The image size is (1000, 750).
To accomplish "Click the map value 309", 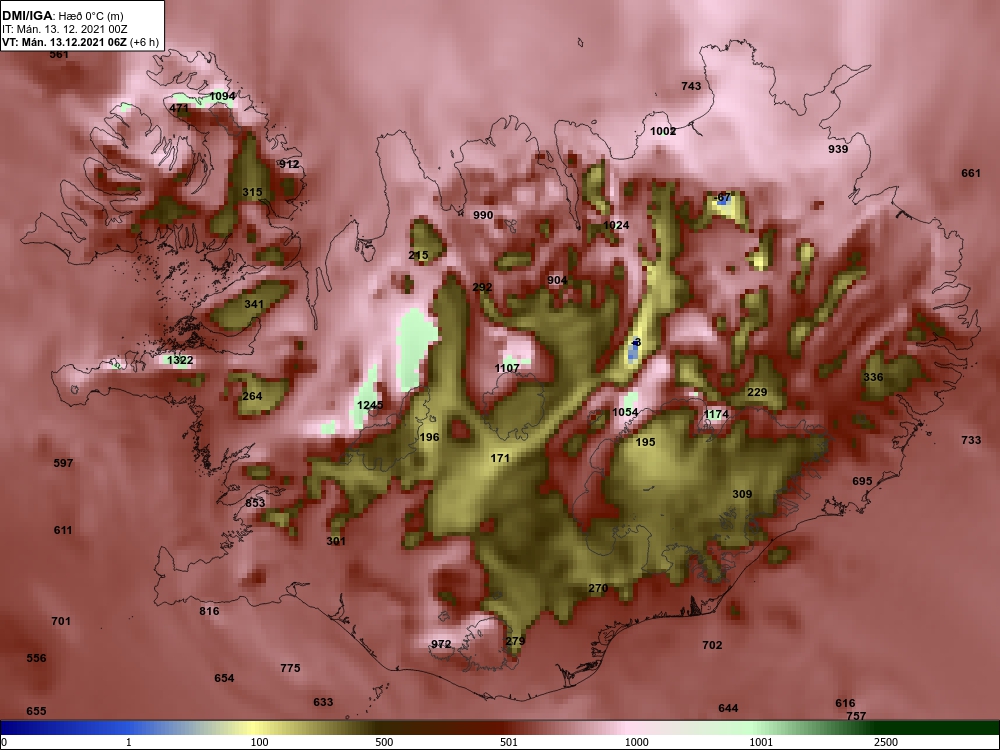I will point(742,494).
